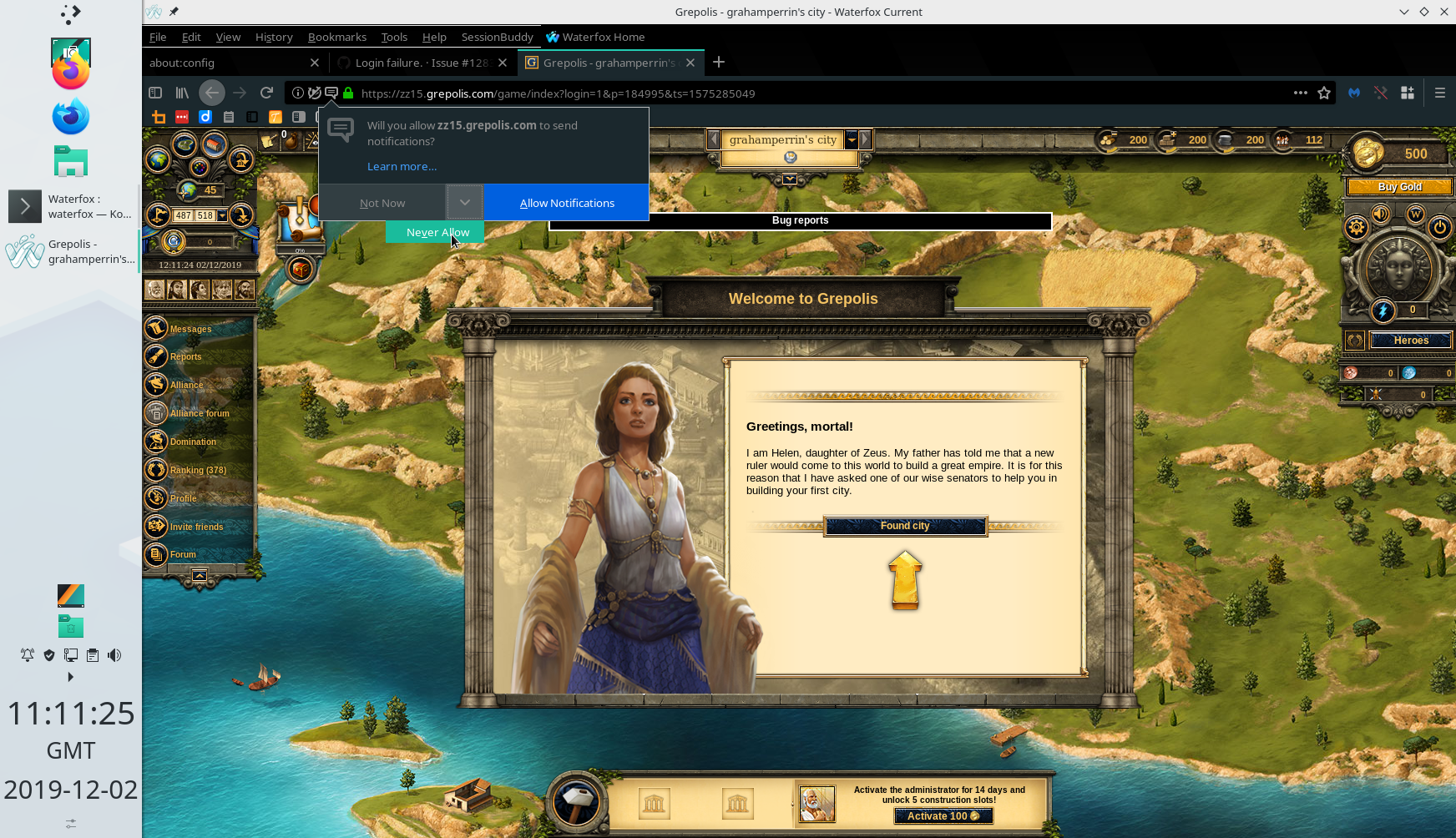The image size is (1456, 838).
Task: Reload the current page
Action: pyautogui.click(x=266, y=93)
